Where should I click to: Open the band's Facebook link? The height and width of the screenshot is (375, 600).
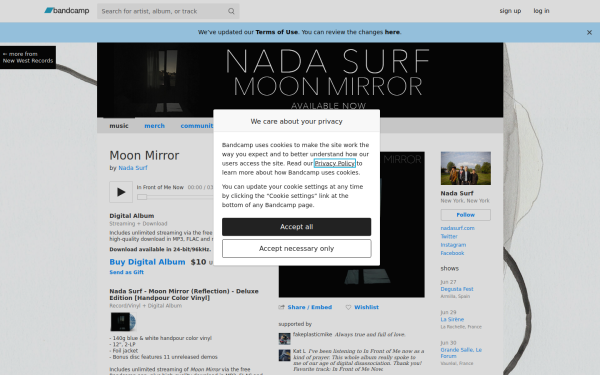coord(452,253)
